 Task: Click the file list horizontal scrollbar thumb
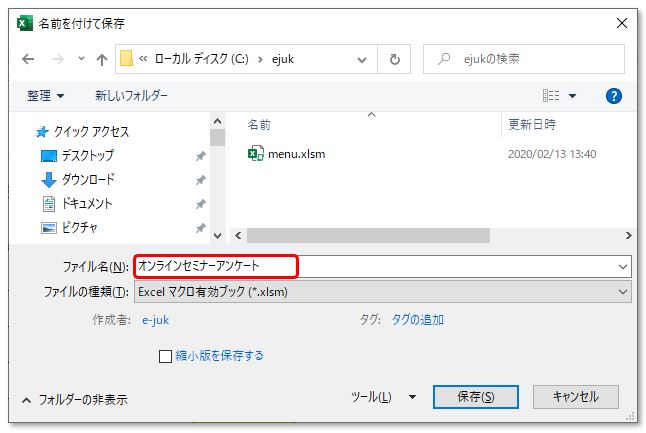click(368, 235)
